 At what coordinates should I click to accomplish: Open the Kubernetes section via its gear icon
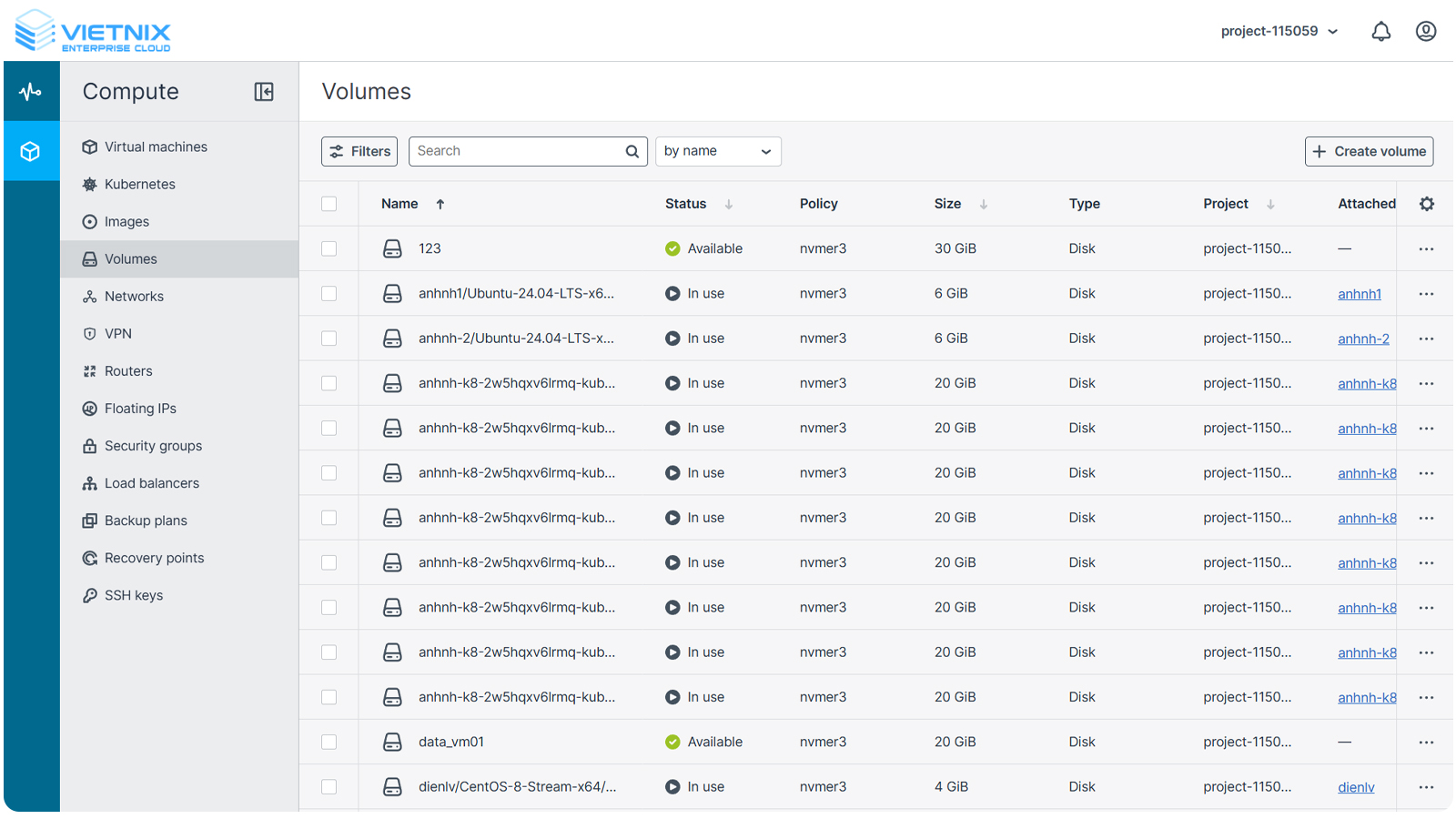(x=89, y=184)
